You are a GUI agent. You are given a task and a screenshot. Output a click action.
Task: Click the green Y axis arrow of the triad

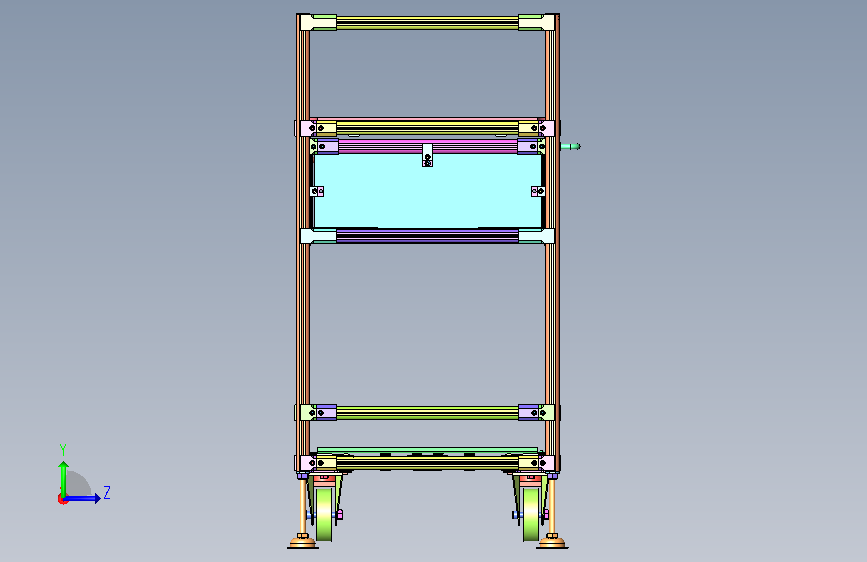click(x=64, y=478)
